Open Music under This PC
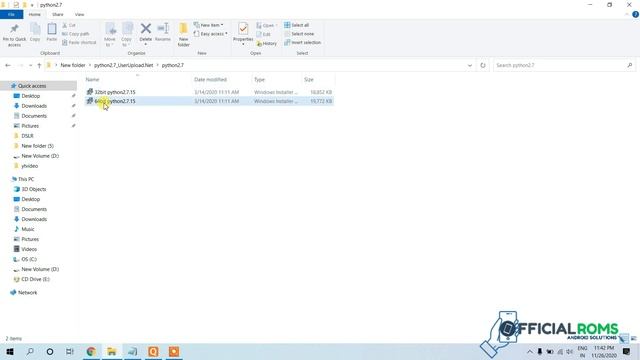 28,229
